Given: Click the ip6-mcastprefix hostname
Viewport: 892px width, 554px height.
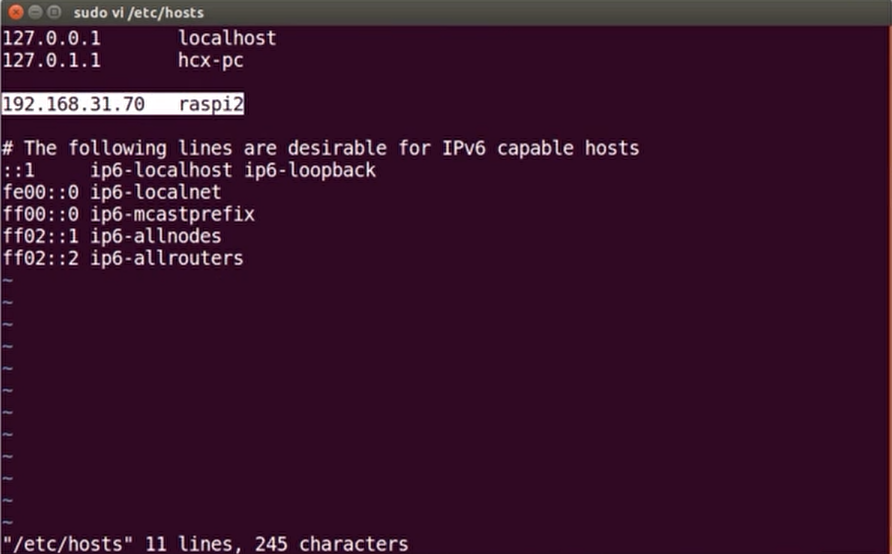Looking at the screenshot, I should 172,214.
